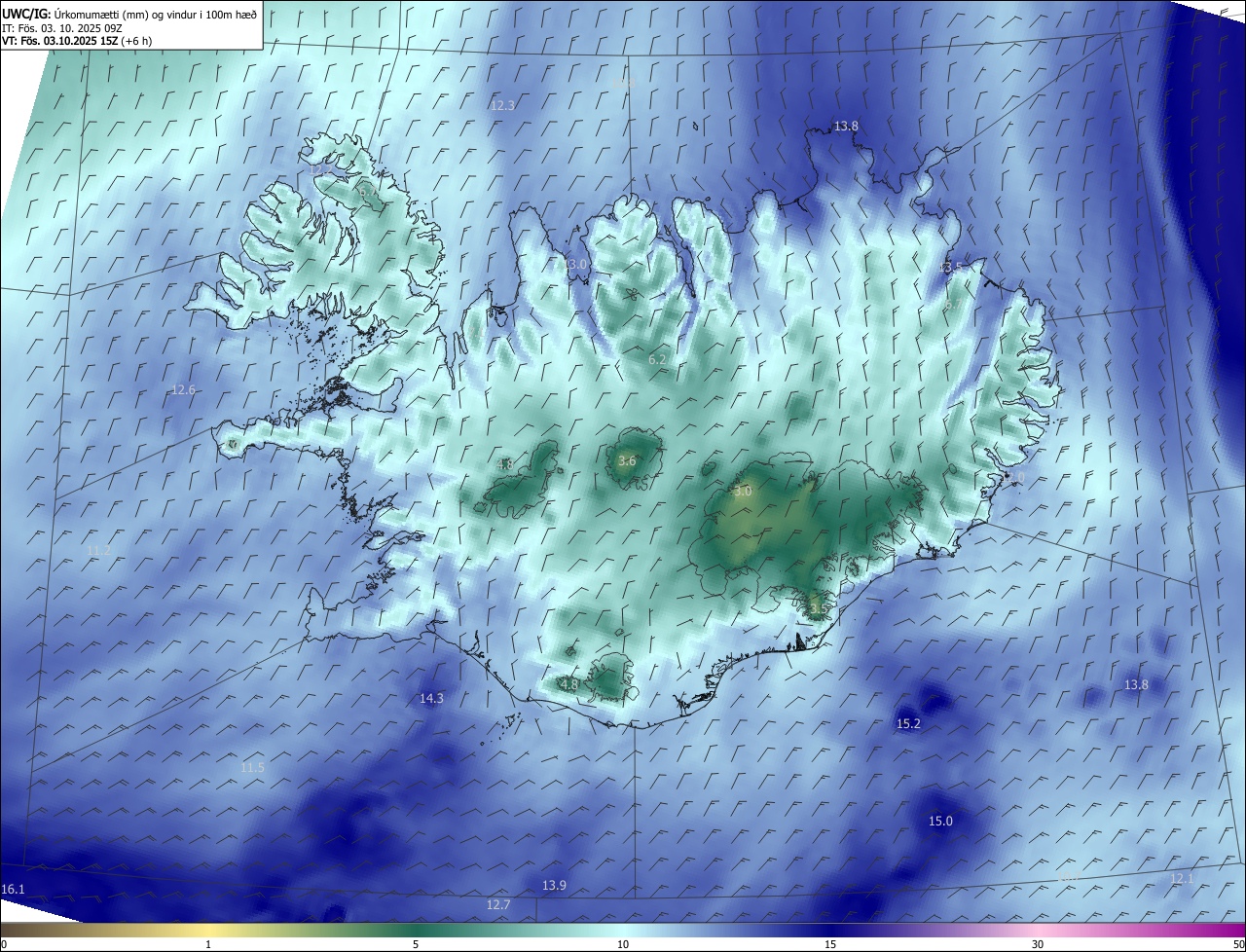Click the 6.2 value label on the map

click(x=657, y=360)
